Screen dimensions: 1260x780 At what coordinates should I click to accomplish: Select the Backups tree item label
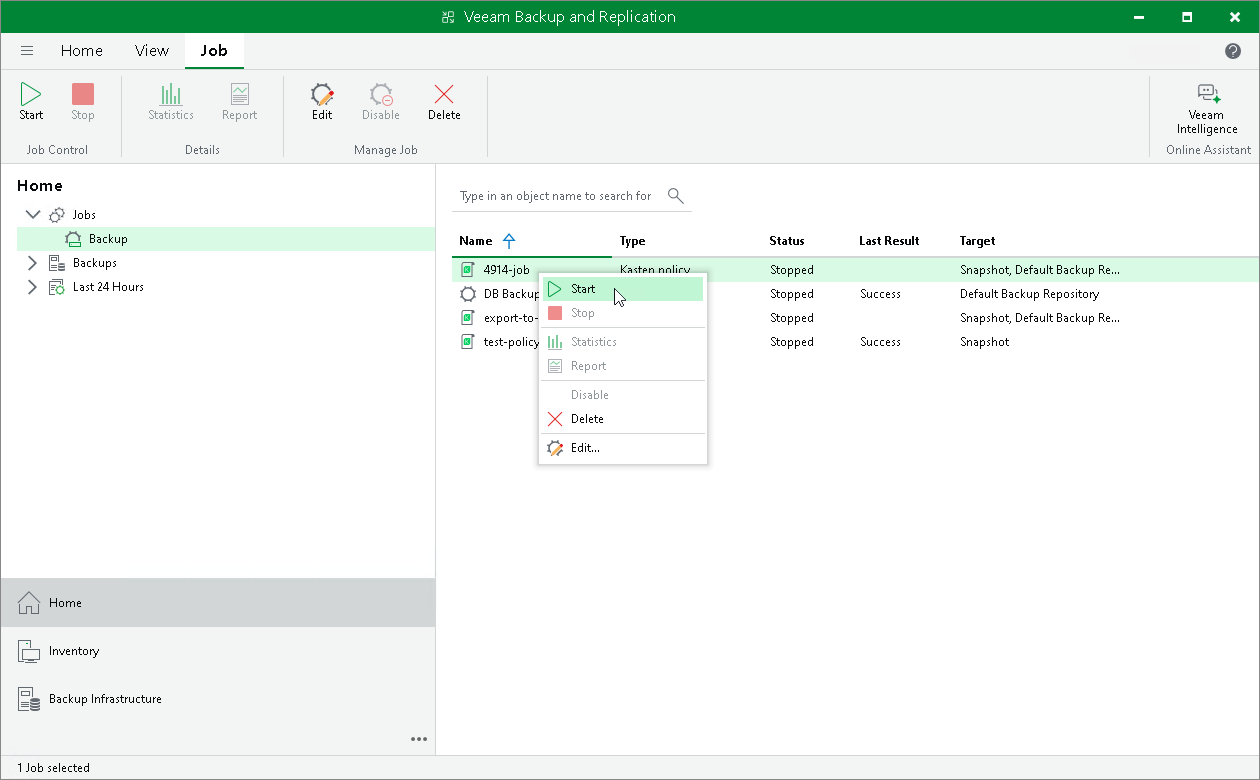click(95, 263)
